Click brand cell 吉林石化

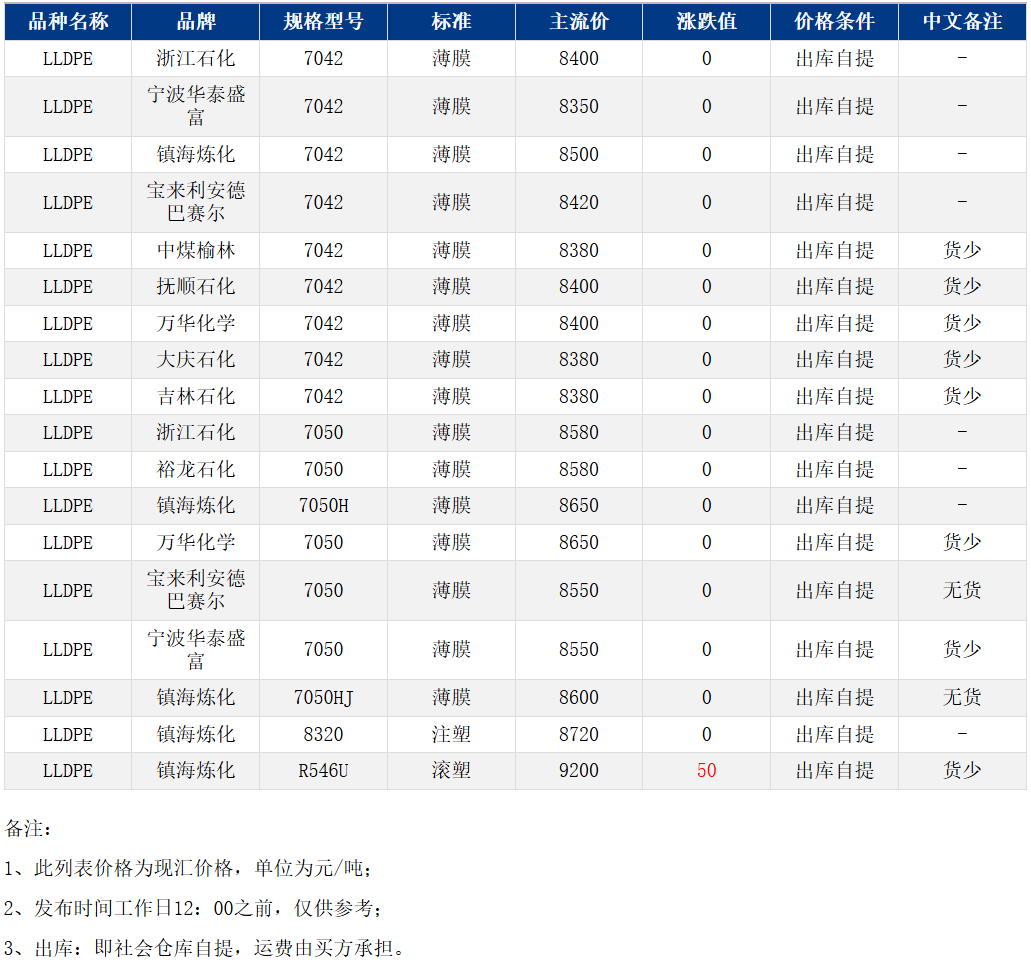(196, 396)
